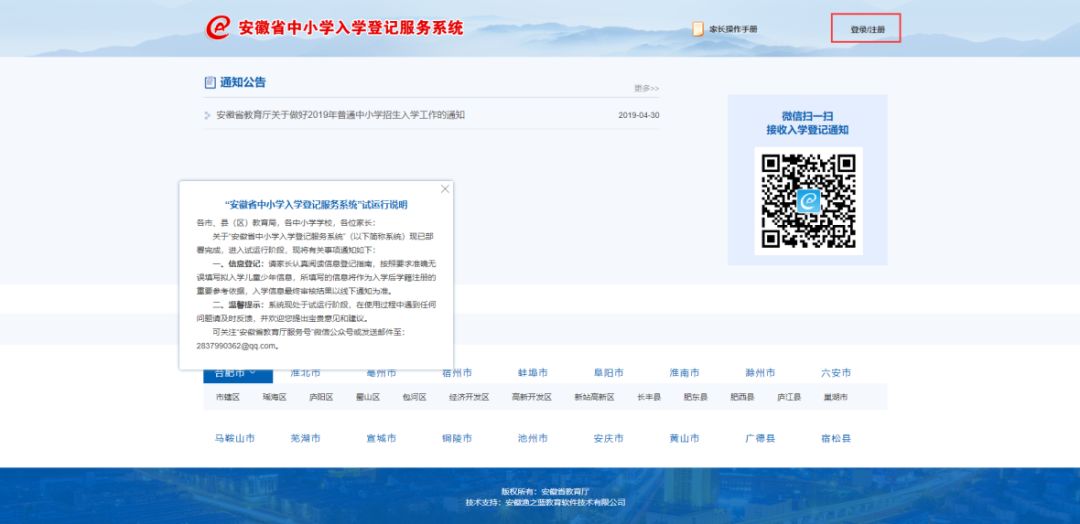Image resolution: width=1080 pixels, height=524 pixels.
Task: Open the 2019年普通中小学招生入学 notice
Action: [x=340, y=115]
